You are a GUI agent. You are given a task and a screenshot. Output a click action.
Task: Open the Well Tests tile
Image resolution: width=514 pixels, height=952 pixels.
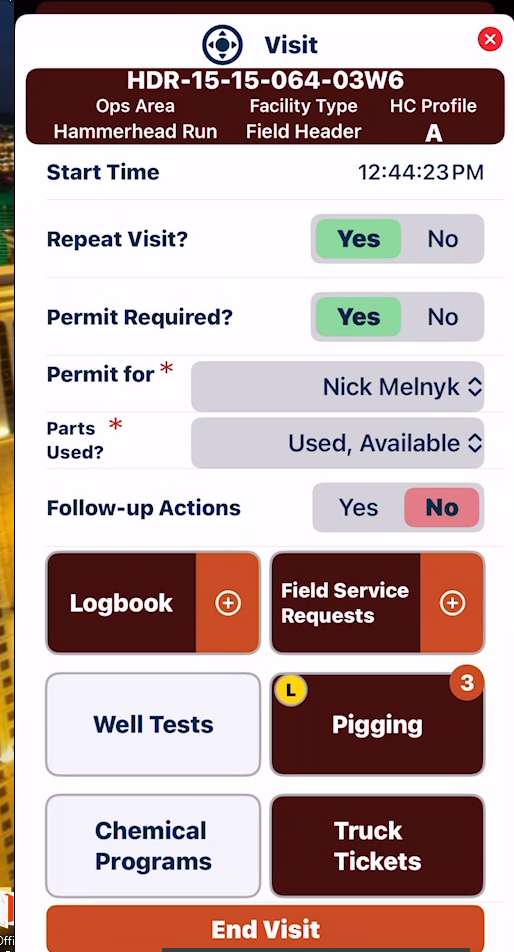[x=153, y=724]
